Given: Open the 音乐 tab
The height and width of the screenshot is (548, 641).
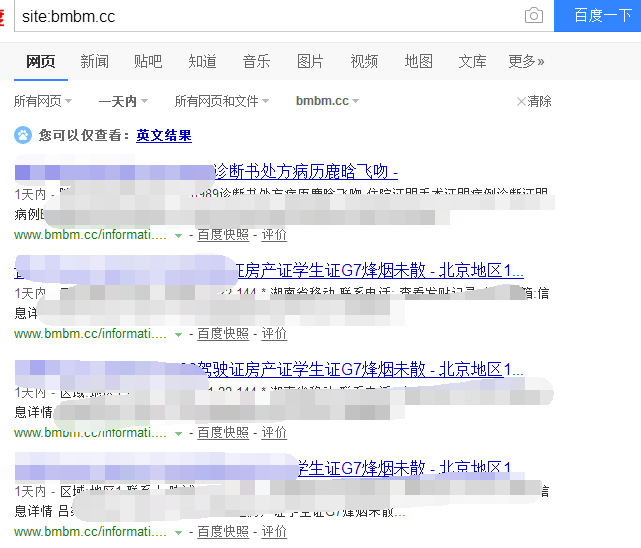Looking at the screenshot, I should (x=256, y=62).
